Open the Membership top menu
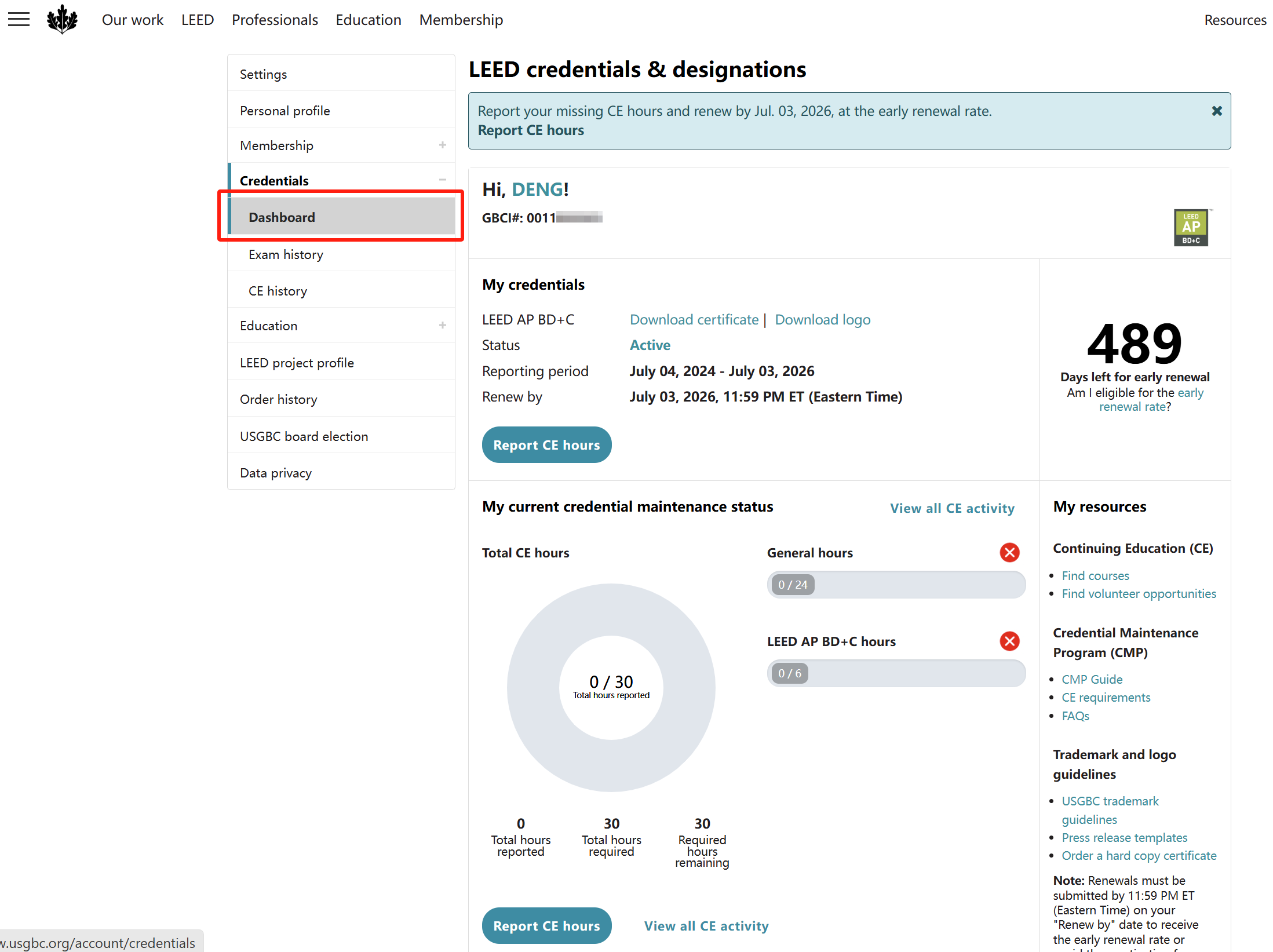This screenshot has height=952, width=1273. pos(461,20)
